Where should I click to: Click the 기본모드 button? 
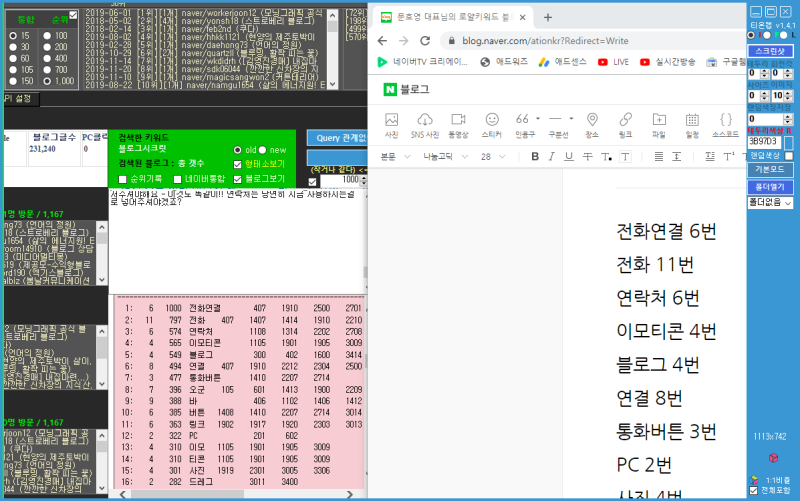770,169
